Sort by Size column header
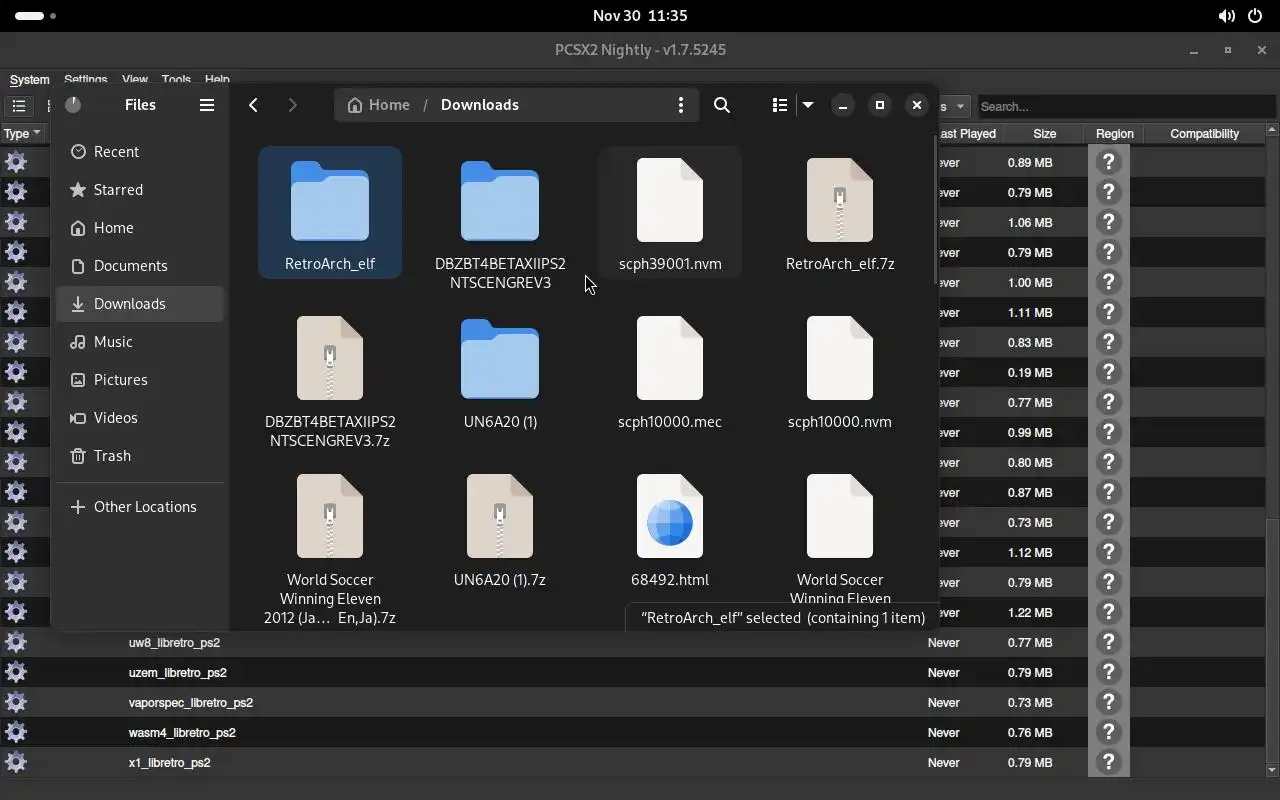This screenshot has width=1280, height=800. (x=1045, y=134)
